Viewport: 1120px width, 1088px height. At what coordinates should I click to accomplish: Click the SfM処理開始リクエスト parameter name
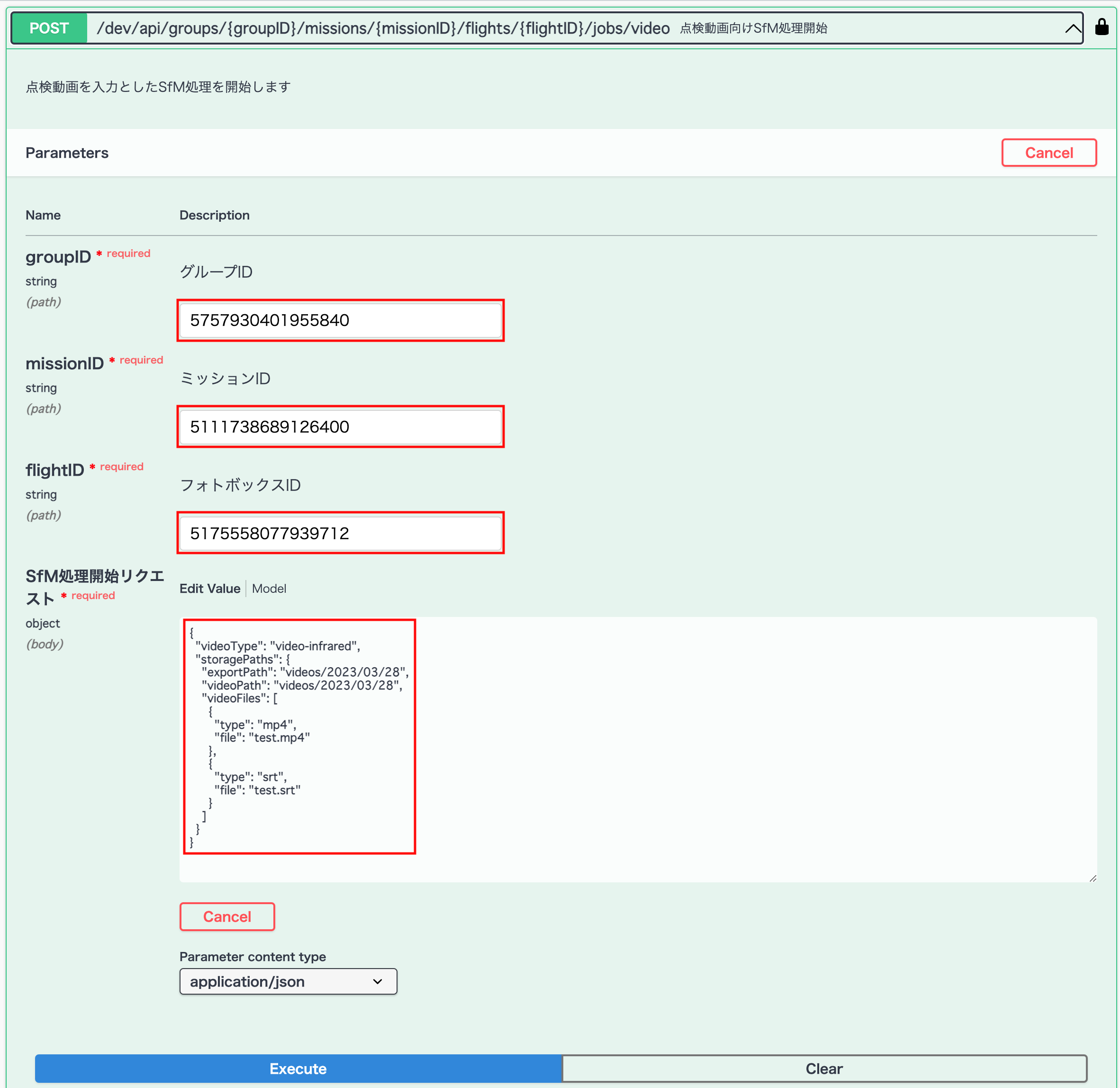pyautogui.click(x=94, y=586)
